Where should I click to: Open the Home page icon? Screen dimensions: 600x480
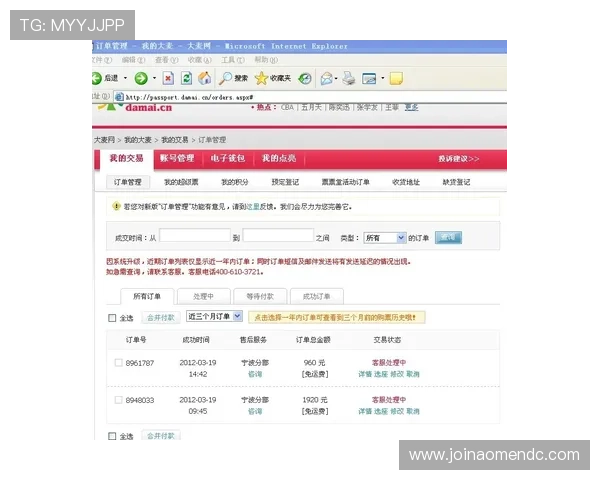click(205, 78)
